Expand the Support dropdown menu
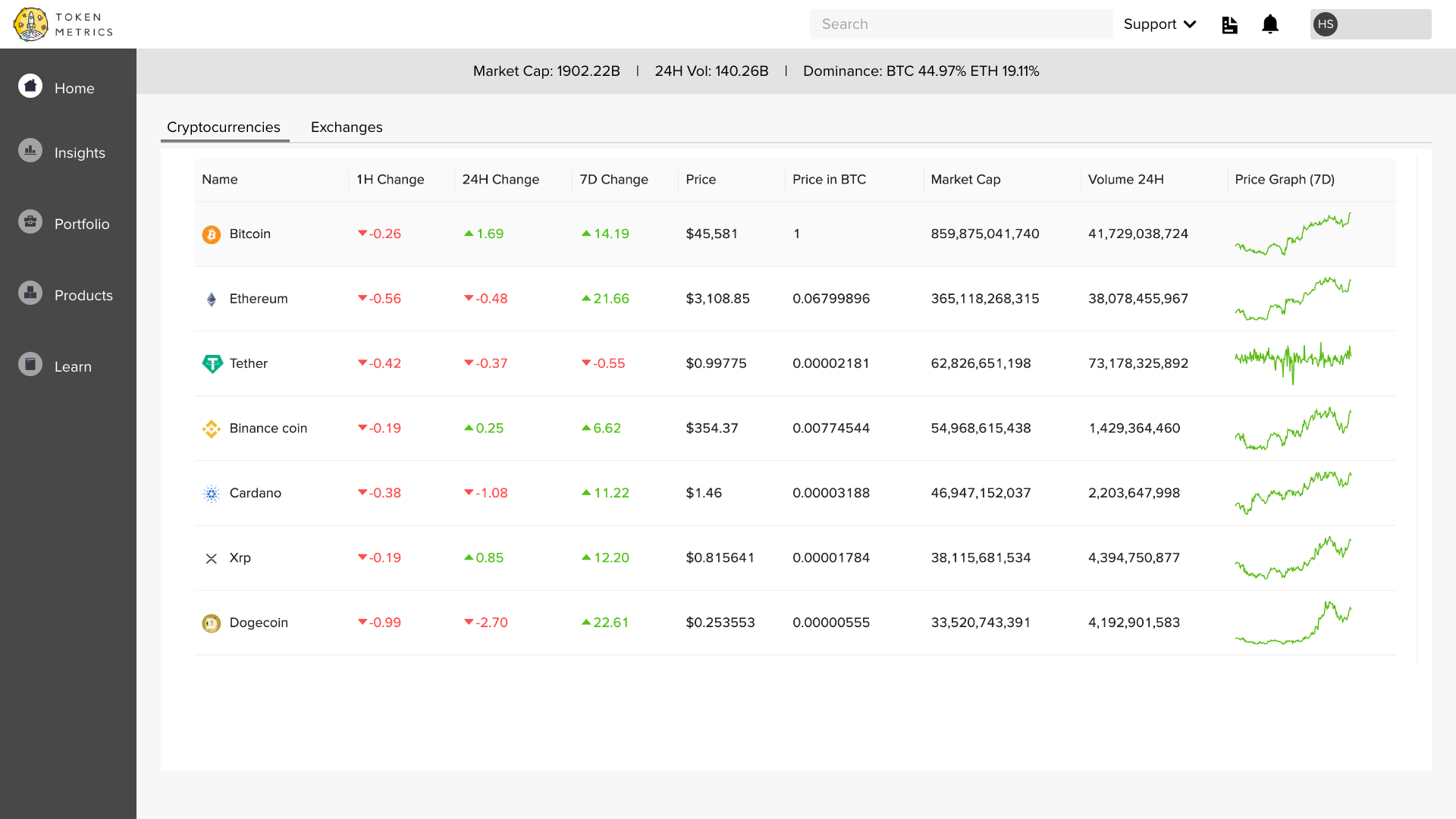The height and width of the screenshot is (819, 1456). [x=1159, y=24]
